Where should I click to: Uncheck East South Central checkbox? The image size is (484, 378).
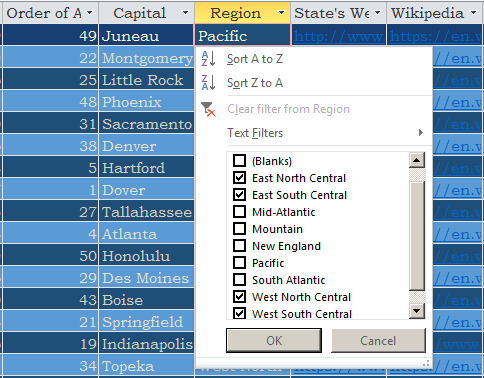(x=239, y=195)
